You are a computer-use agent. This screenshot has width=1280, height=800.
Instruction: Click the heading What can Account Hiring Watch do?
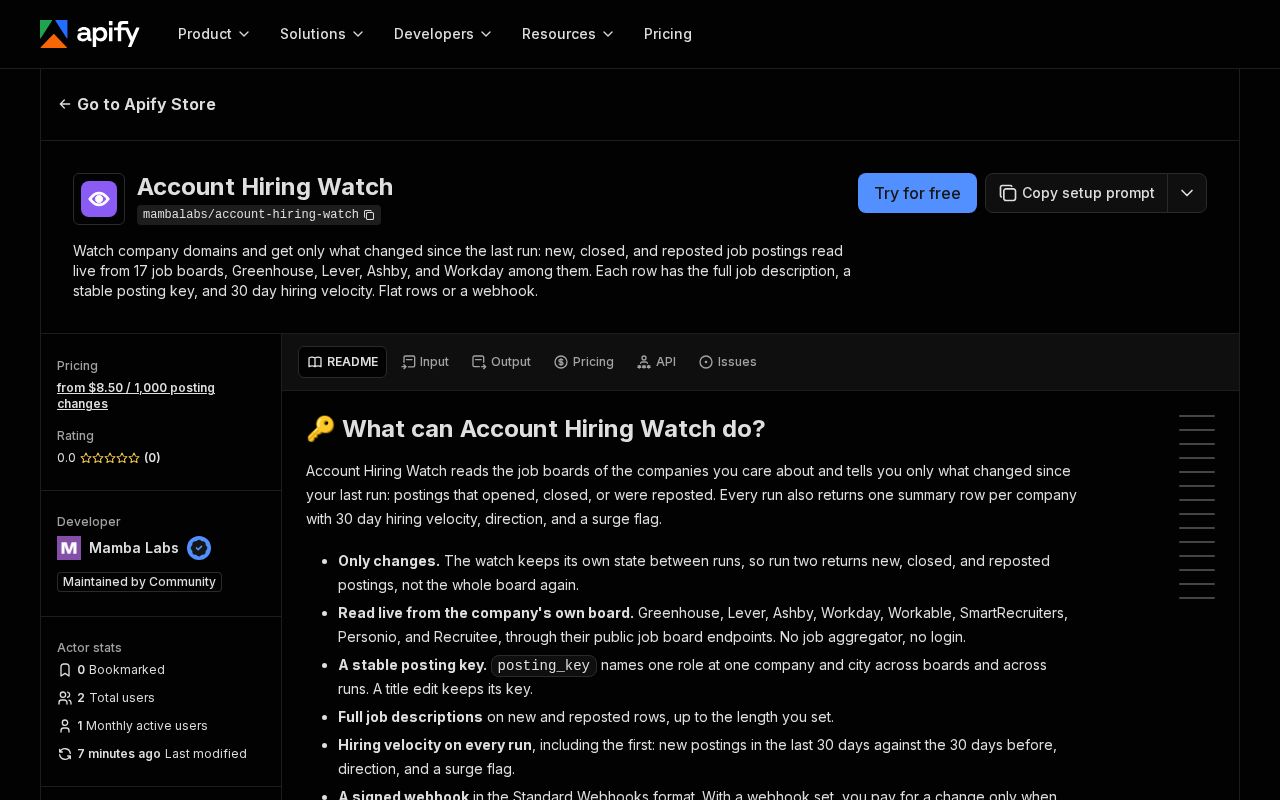(536, 429)
